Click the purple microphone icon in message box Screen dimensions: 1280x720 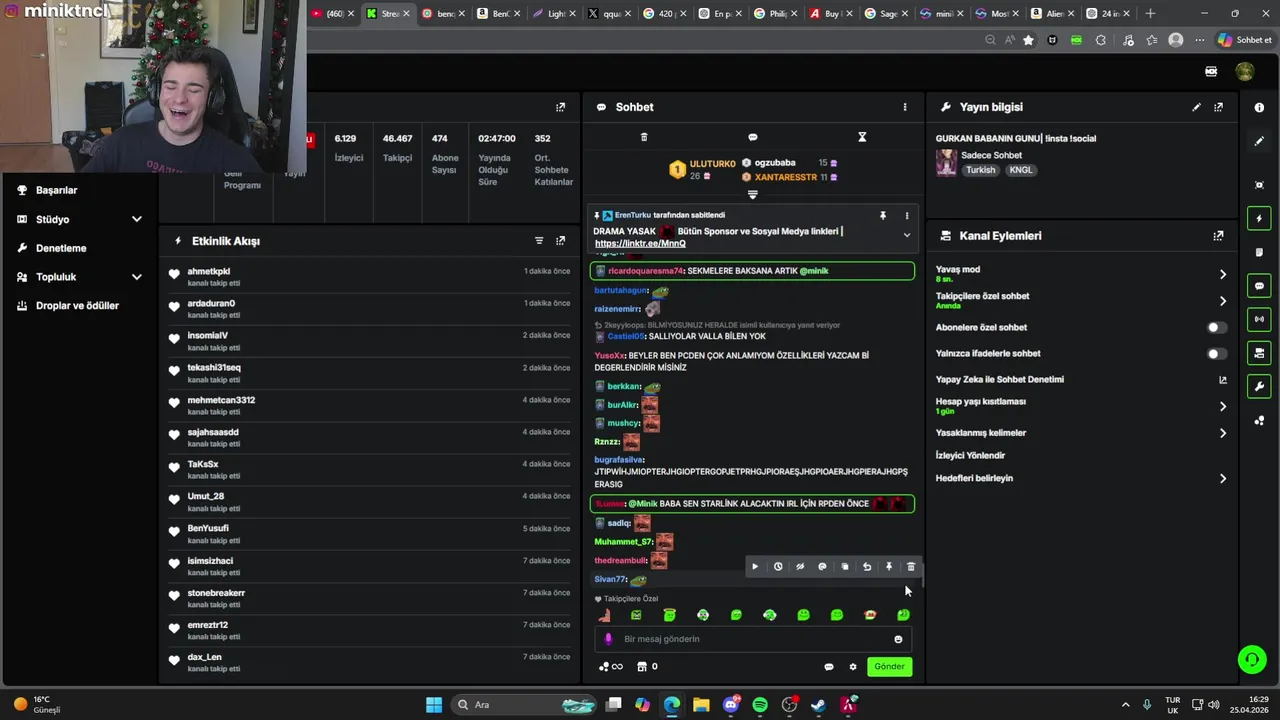tap(608, 639)
